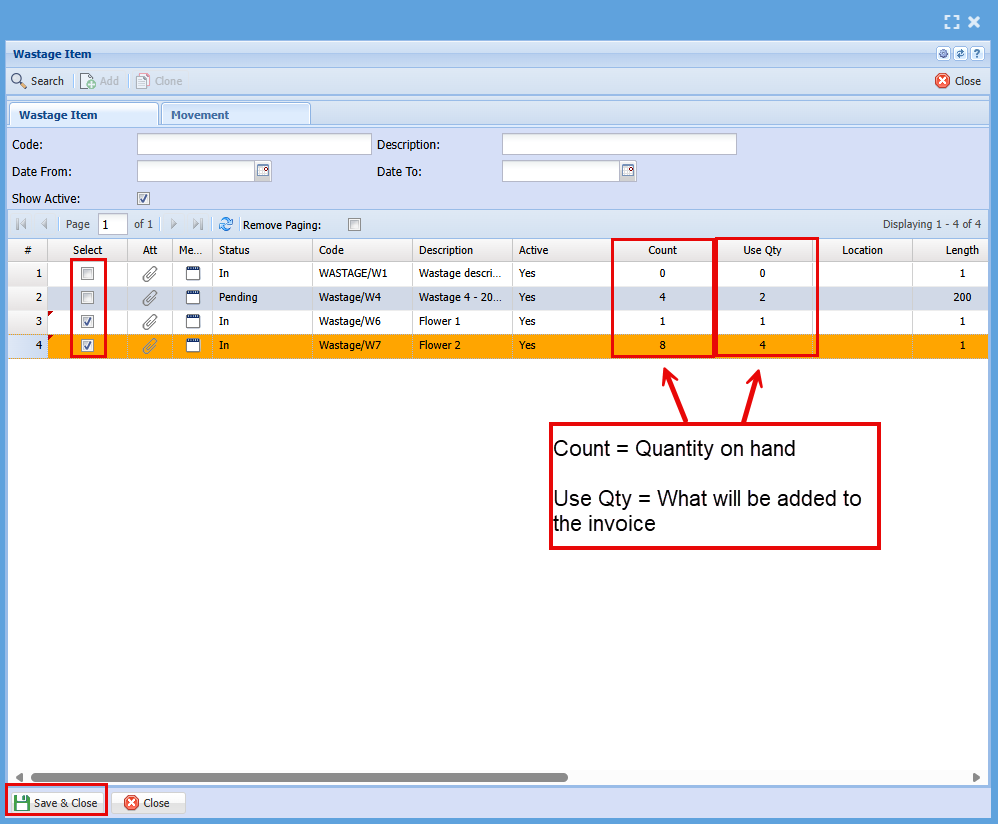
Task: Click the scrollbar left arrow
Action: [x=20, y=777]
